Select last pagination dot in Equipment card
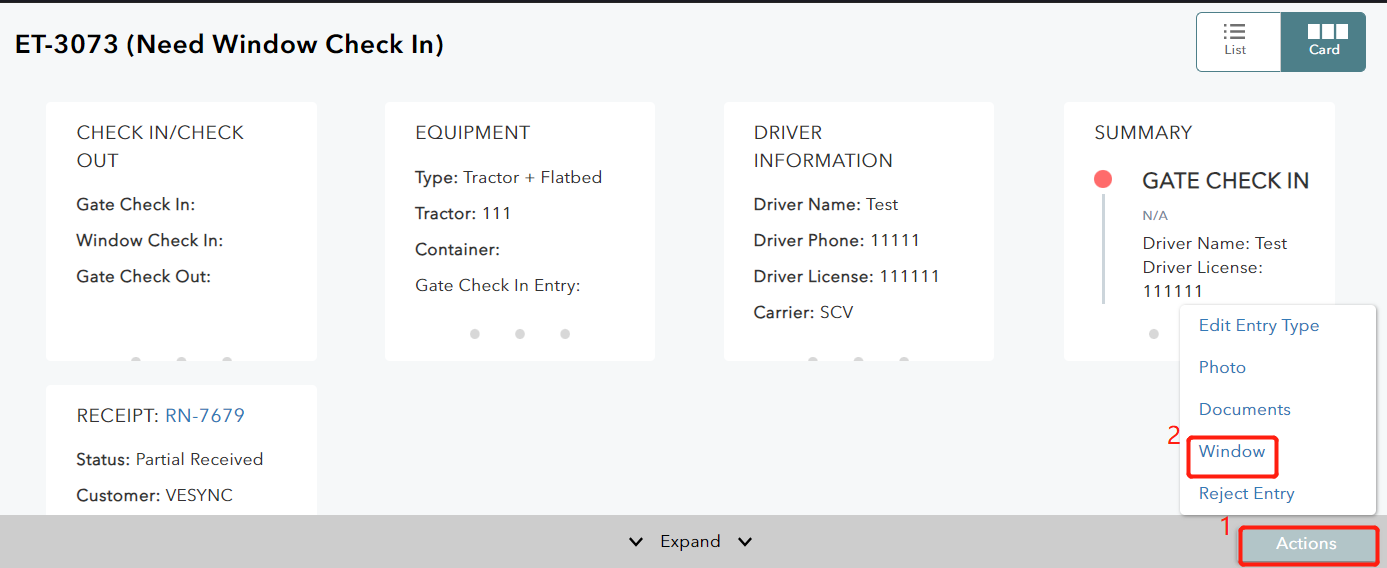The width and height of the screenshot is (1387, 568). point(565,334)
